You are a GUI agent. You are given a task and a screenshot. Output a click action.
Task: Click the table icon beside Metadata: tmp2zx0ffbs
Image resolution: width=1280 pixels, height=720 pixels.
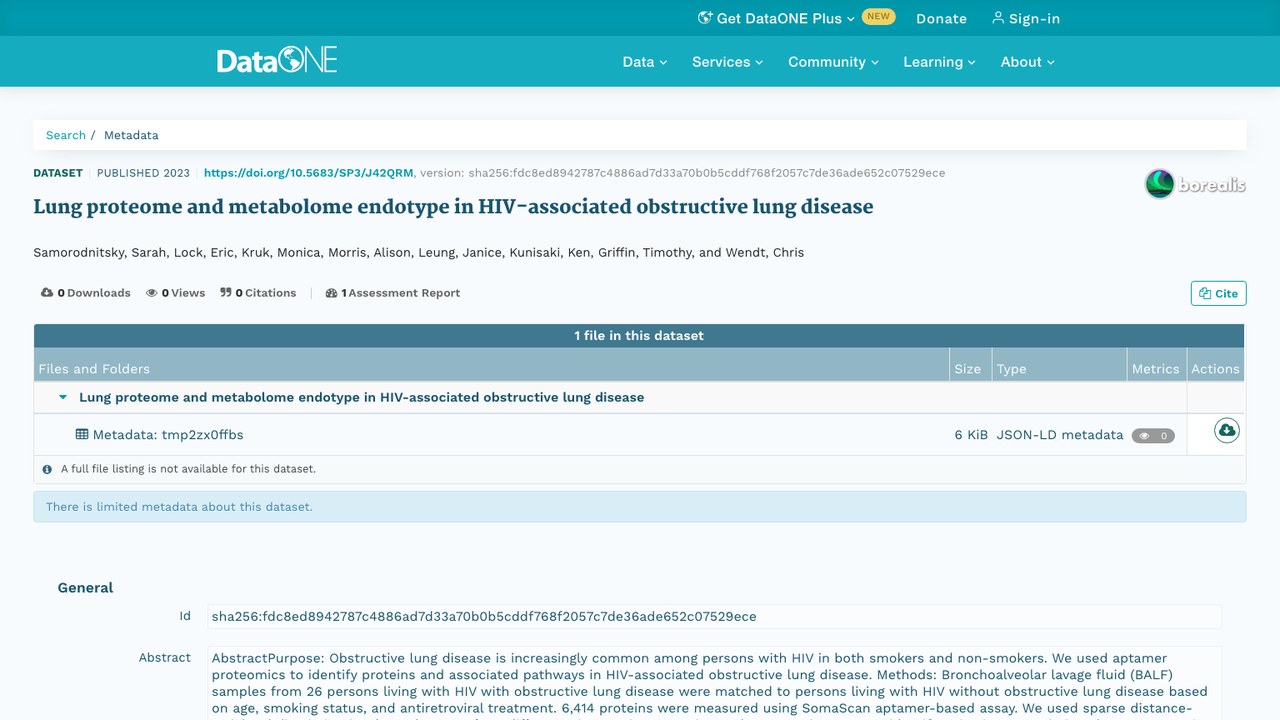[82, 434]
